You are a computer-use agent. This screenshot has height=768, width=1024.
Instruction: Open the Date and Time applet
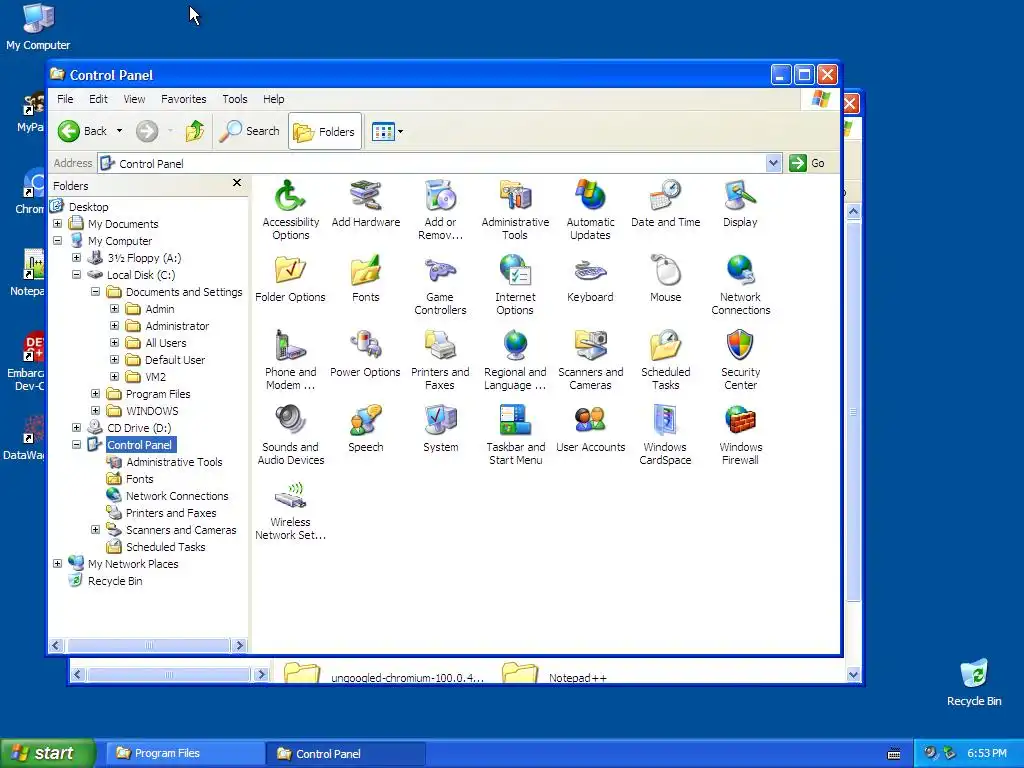click(x=665, y=204)
